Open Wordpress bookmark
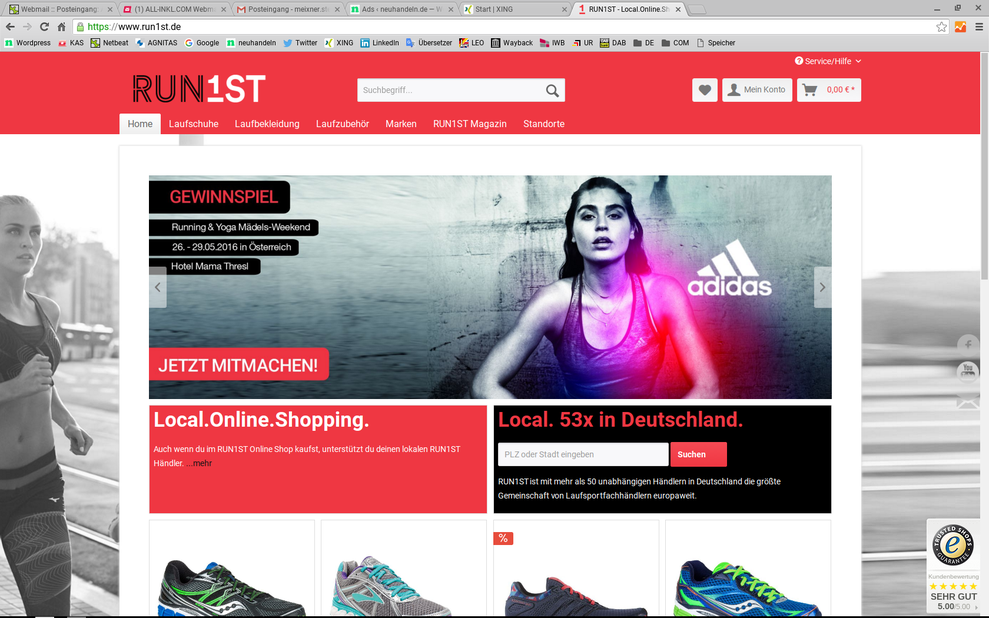 tap(28, 43)
